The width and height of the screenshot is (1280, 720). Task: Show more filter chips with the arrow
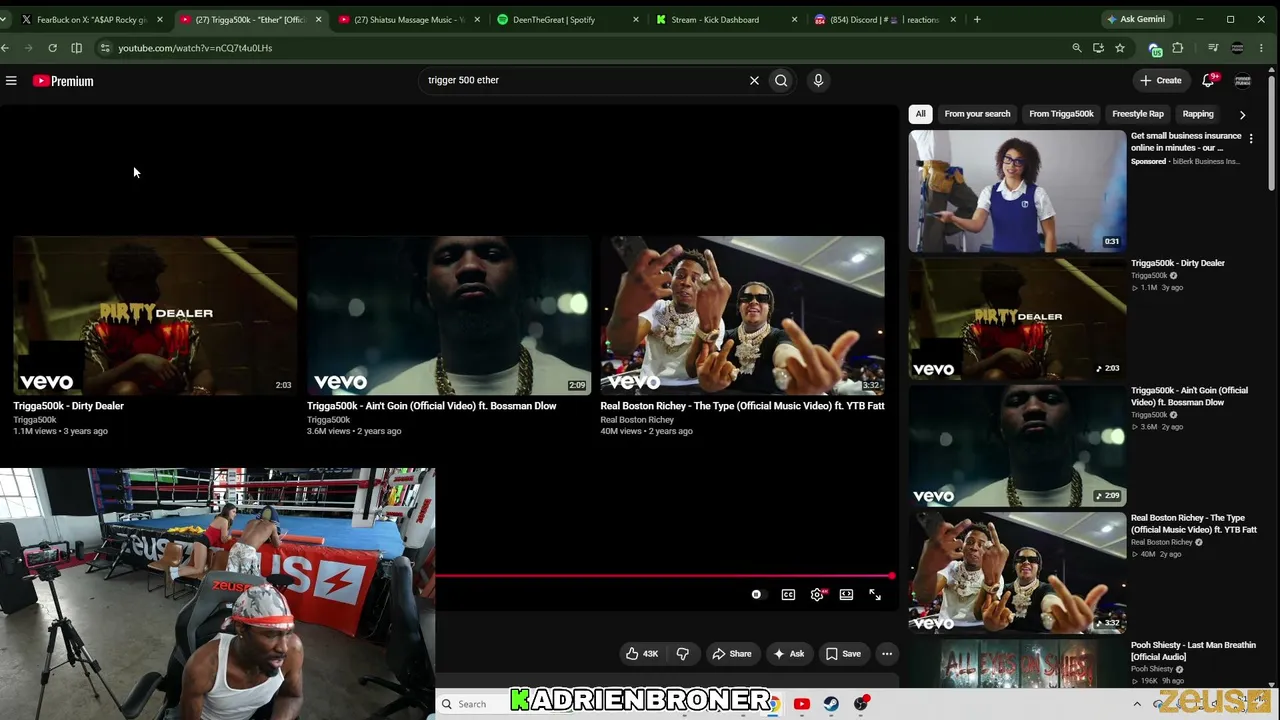click(x=1242, y=114)
